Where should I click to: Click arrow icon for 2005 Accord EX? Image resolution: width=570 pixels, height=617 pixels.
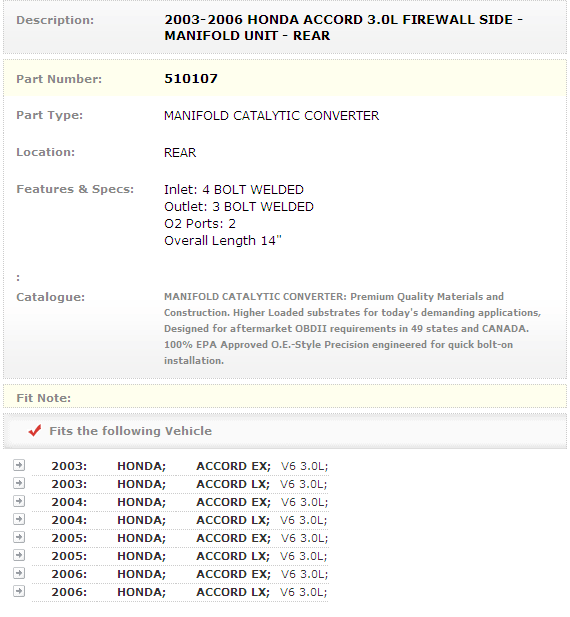pyautogui.click(x=19, y=537)
